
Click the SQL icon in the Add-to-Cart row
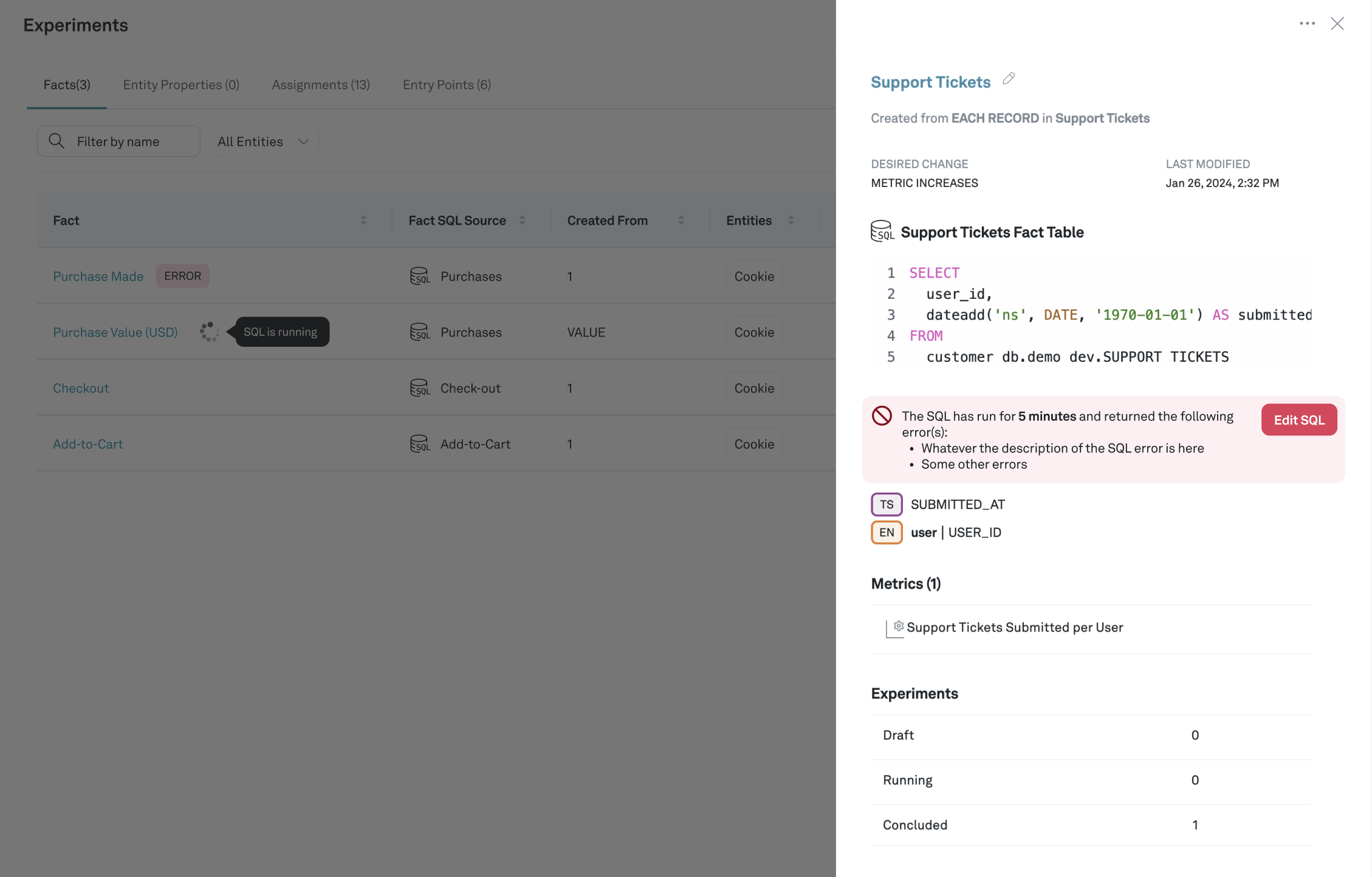click(420, 444)
